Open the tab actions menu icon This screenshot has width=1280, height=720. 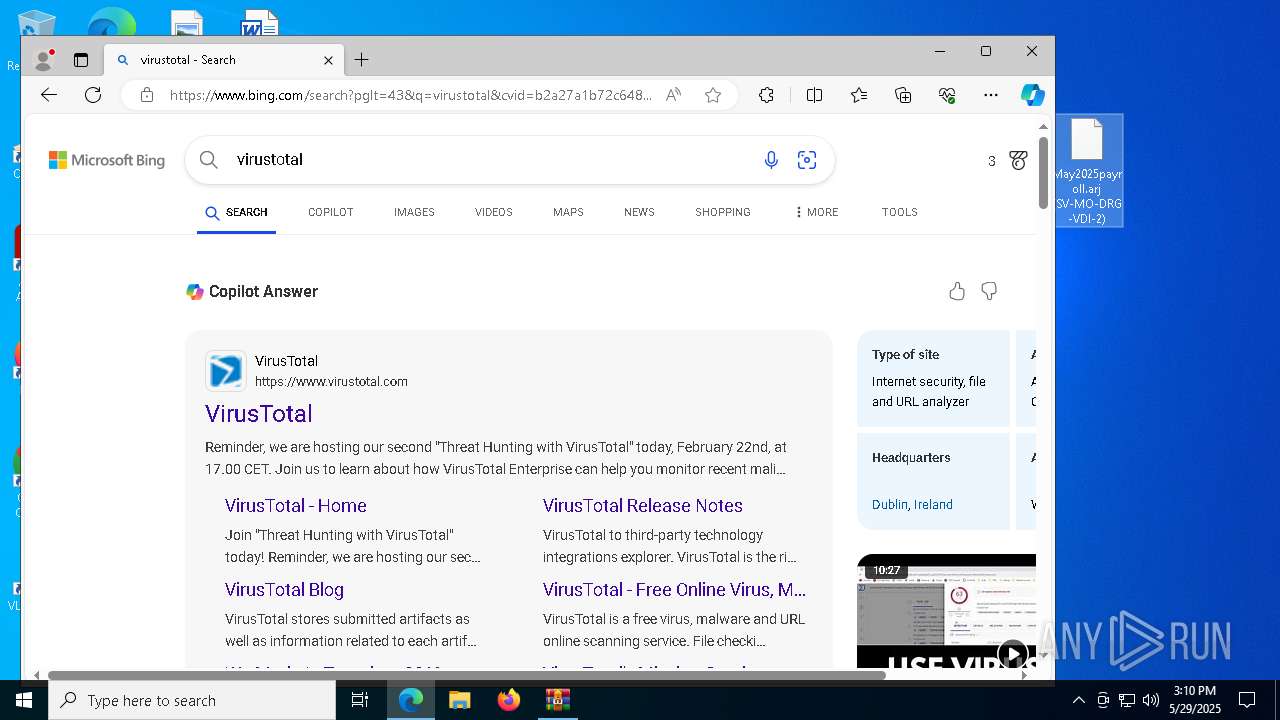(81, 60)
